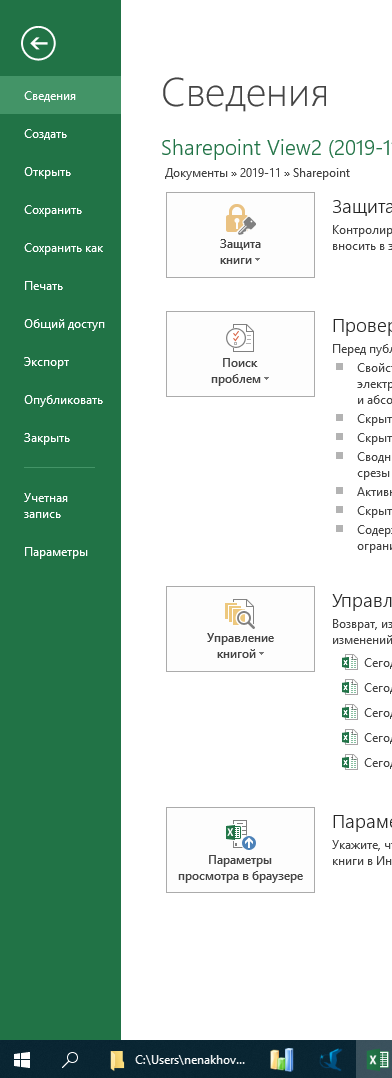392x1078 pixels.
Task: Switch to Excel in the taskbar
Action: coord(375,1059)
